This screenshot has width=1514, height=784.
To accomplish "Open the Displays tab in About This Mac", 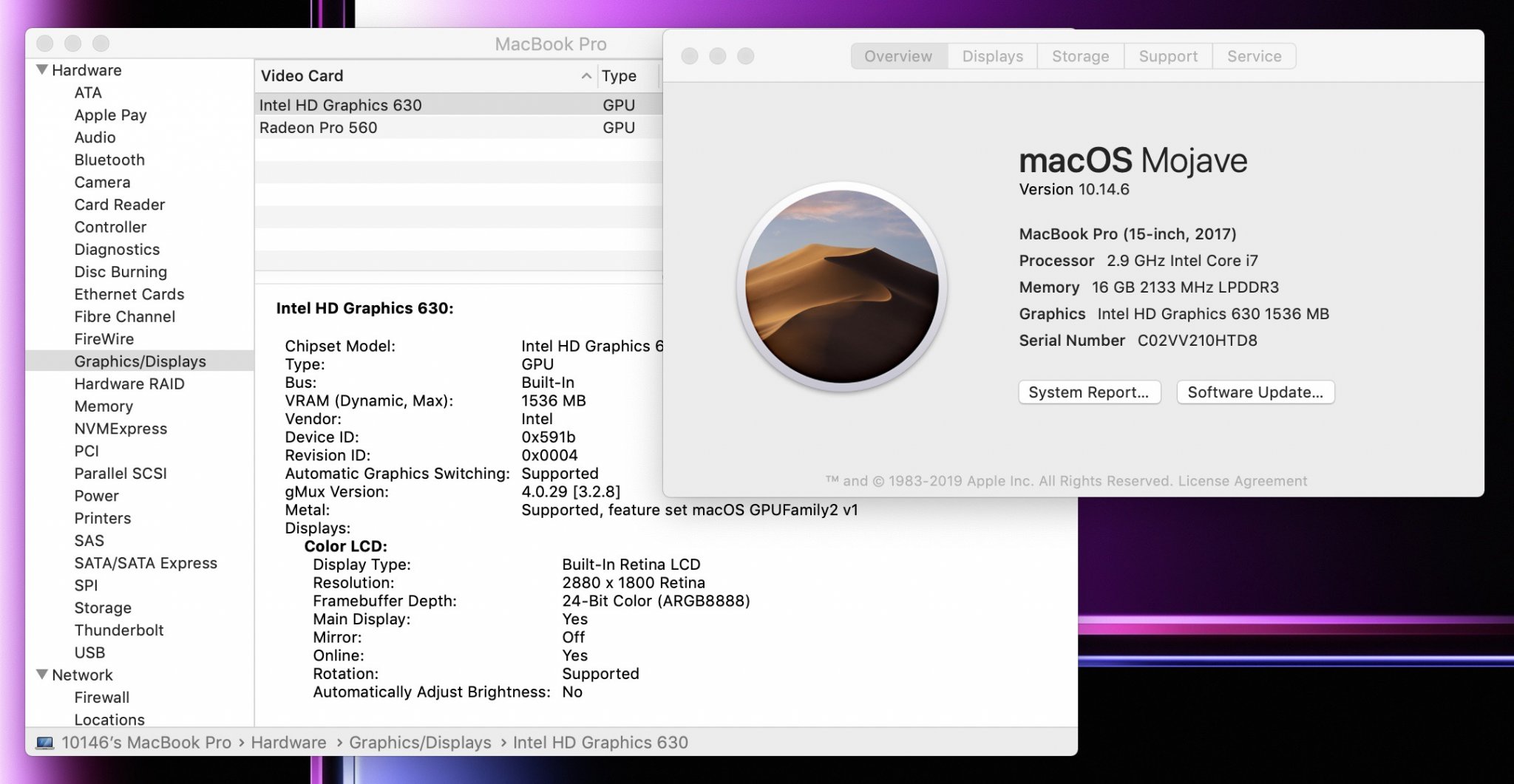I will (x=992, y=56).
